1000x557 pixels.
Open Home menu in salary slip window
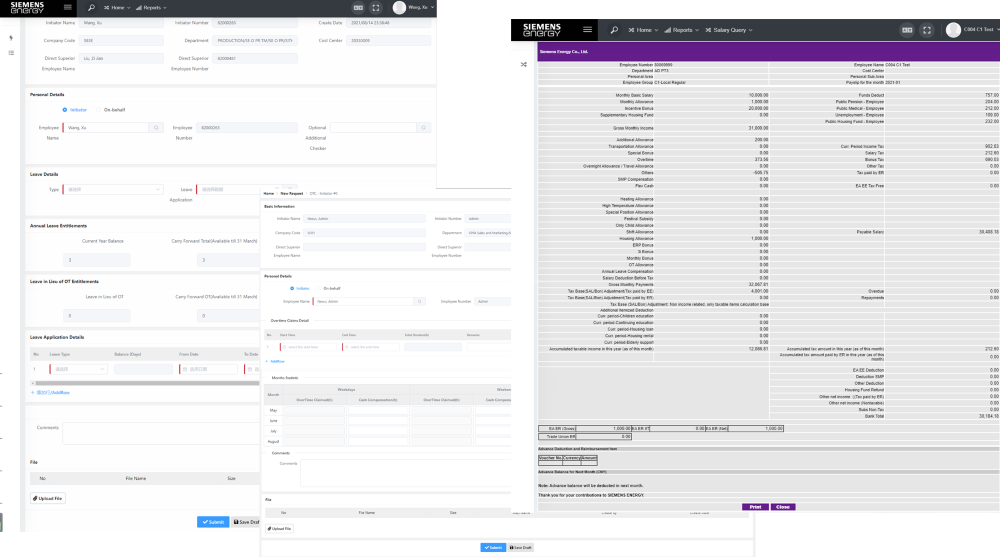click(643, 30)
